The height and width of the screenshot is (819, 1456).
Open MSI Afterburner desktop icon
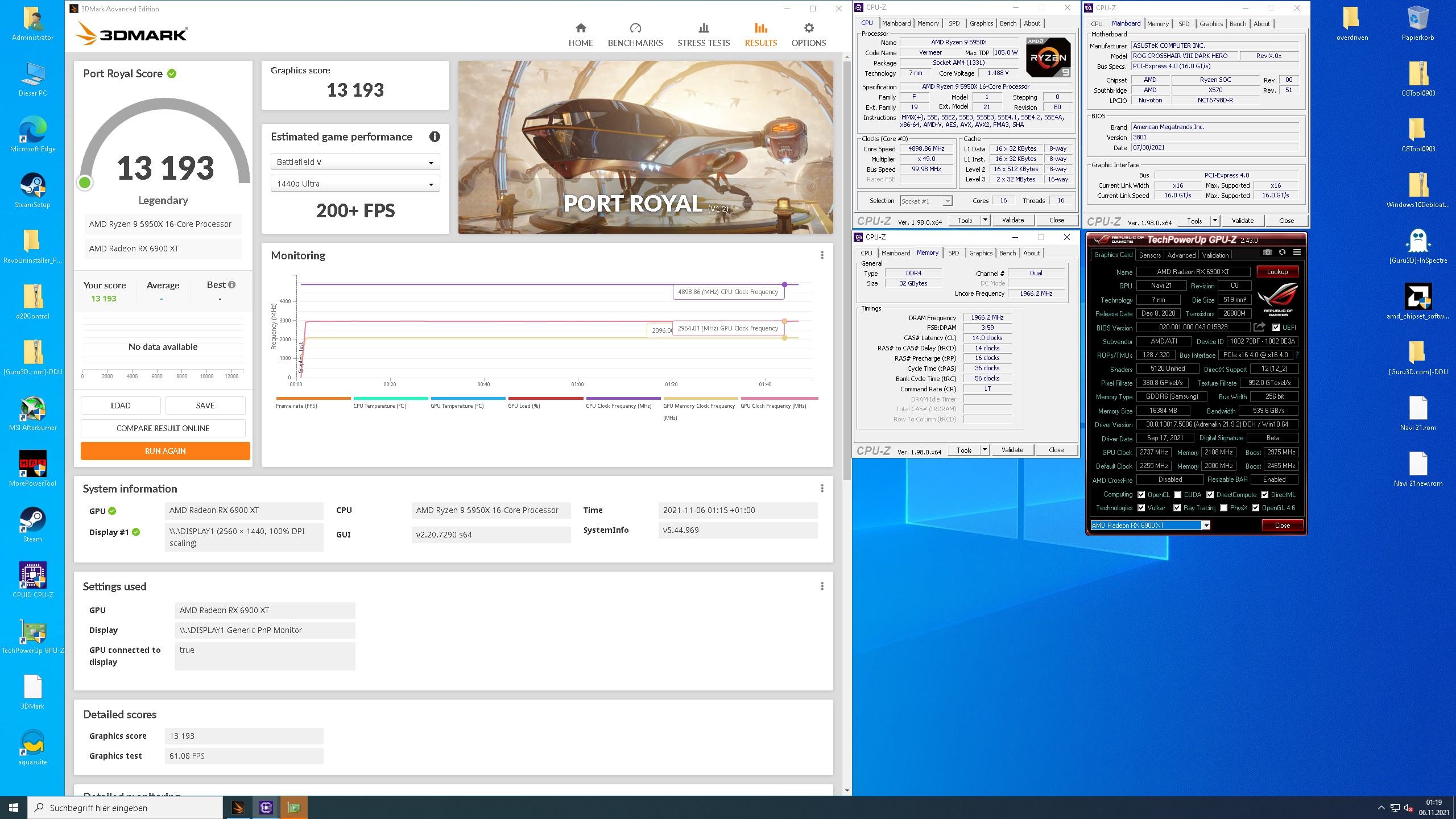click(x=32, y=413)
